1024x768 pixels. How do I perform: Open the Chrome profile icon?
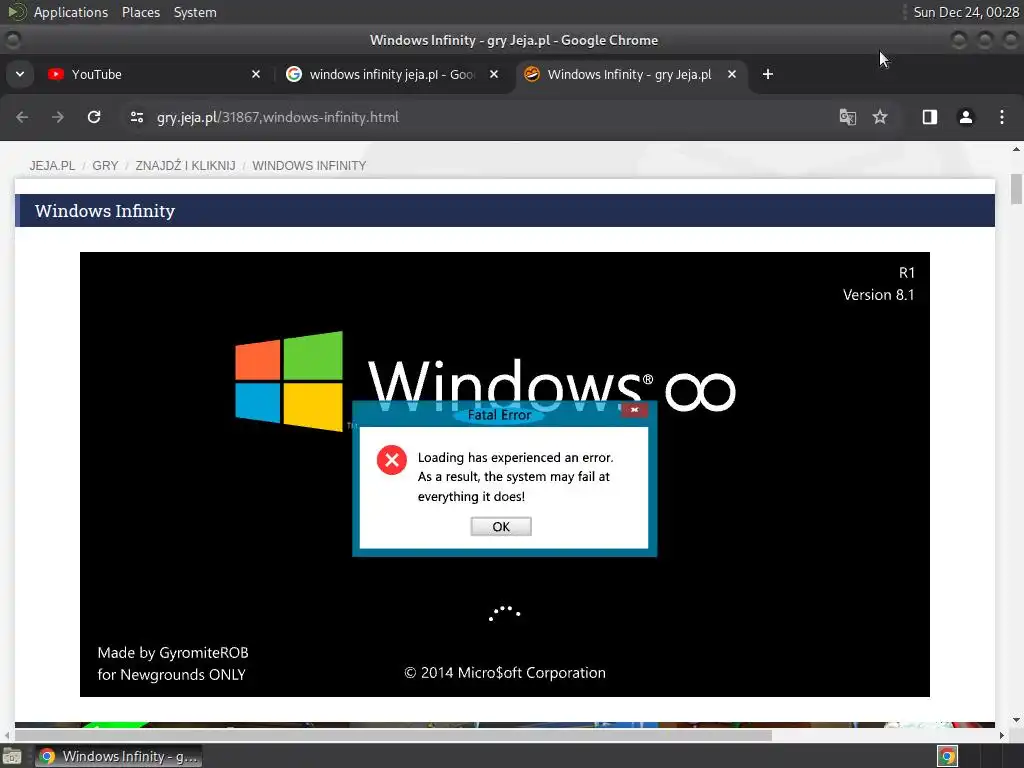966,117
